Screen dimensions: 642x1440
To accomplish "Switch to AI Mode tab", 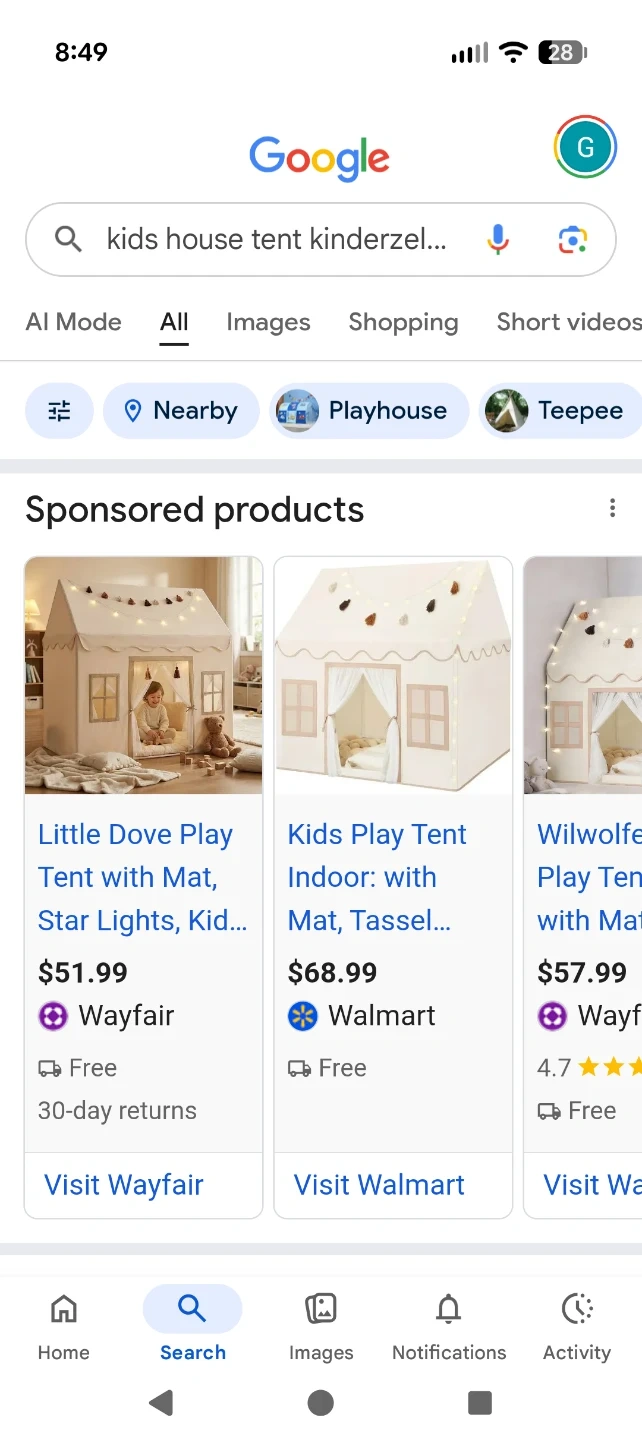I will (73, 322).
